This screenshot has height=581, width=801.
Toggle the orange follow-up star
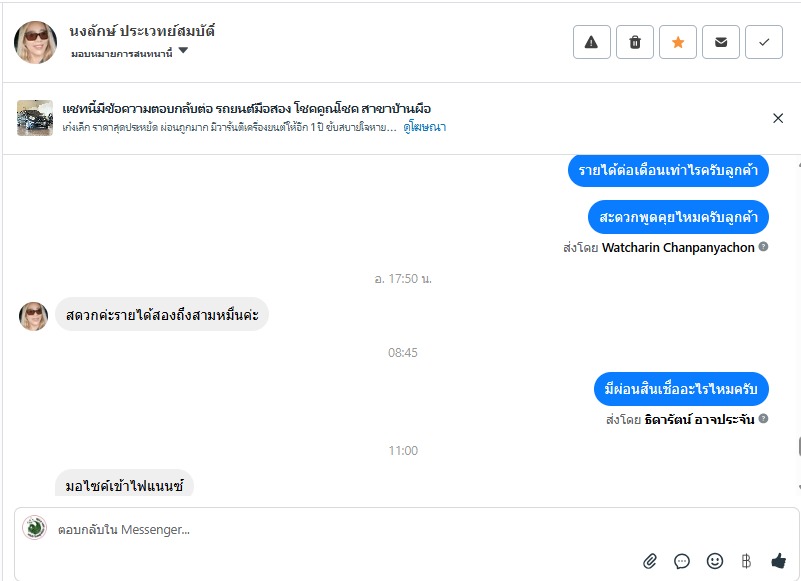[678, 42]
